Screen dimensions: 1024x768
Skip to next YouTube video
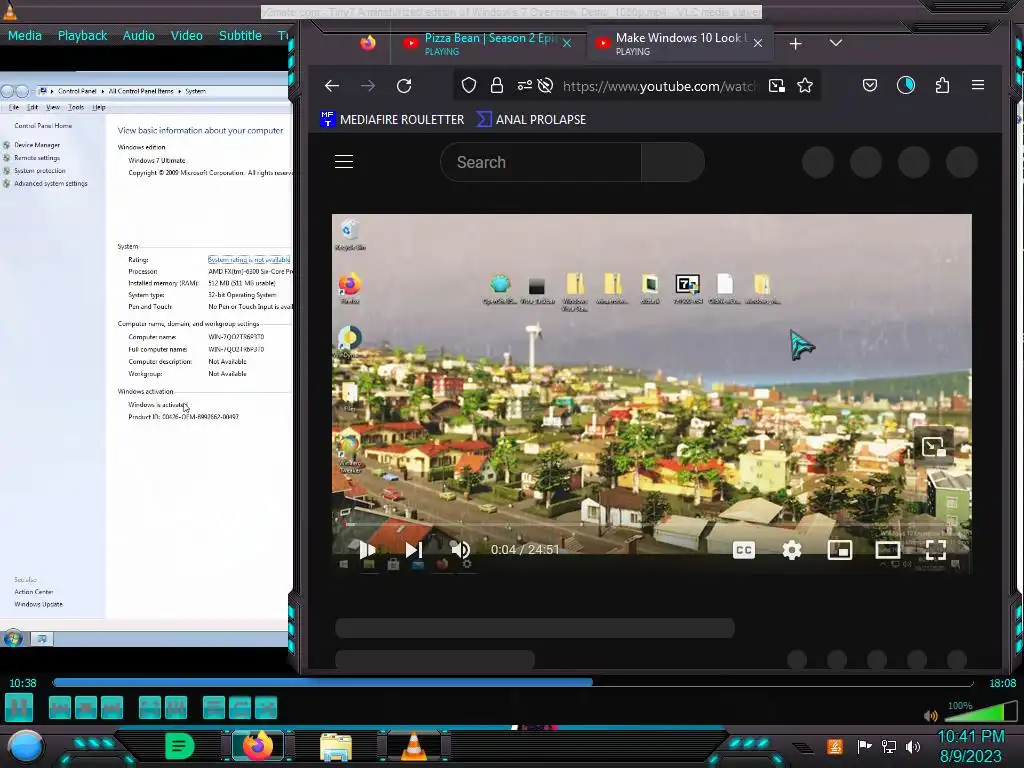click(414, 550)
